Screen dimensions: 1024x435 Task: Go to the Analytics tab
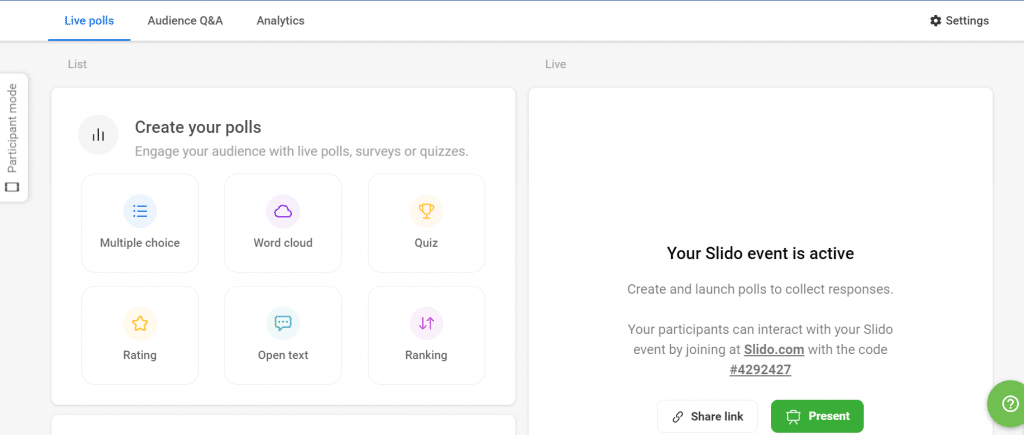pyautogui.click(x=280, y=21)
